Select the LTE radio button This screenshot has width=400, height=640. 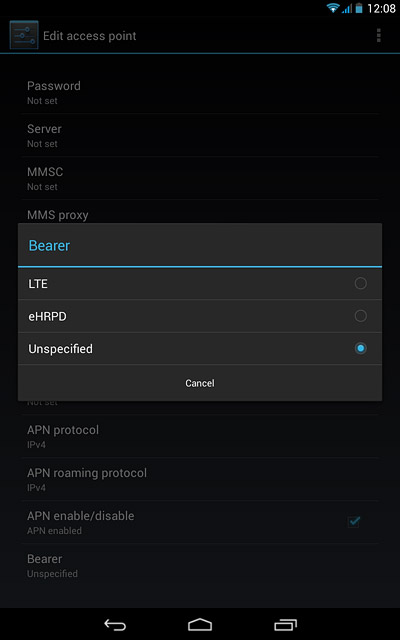pos(360,283)
